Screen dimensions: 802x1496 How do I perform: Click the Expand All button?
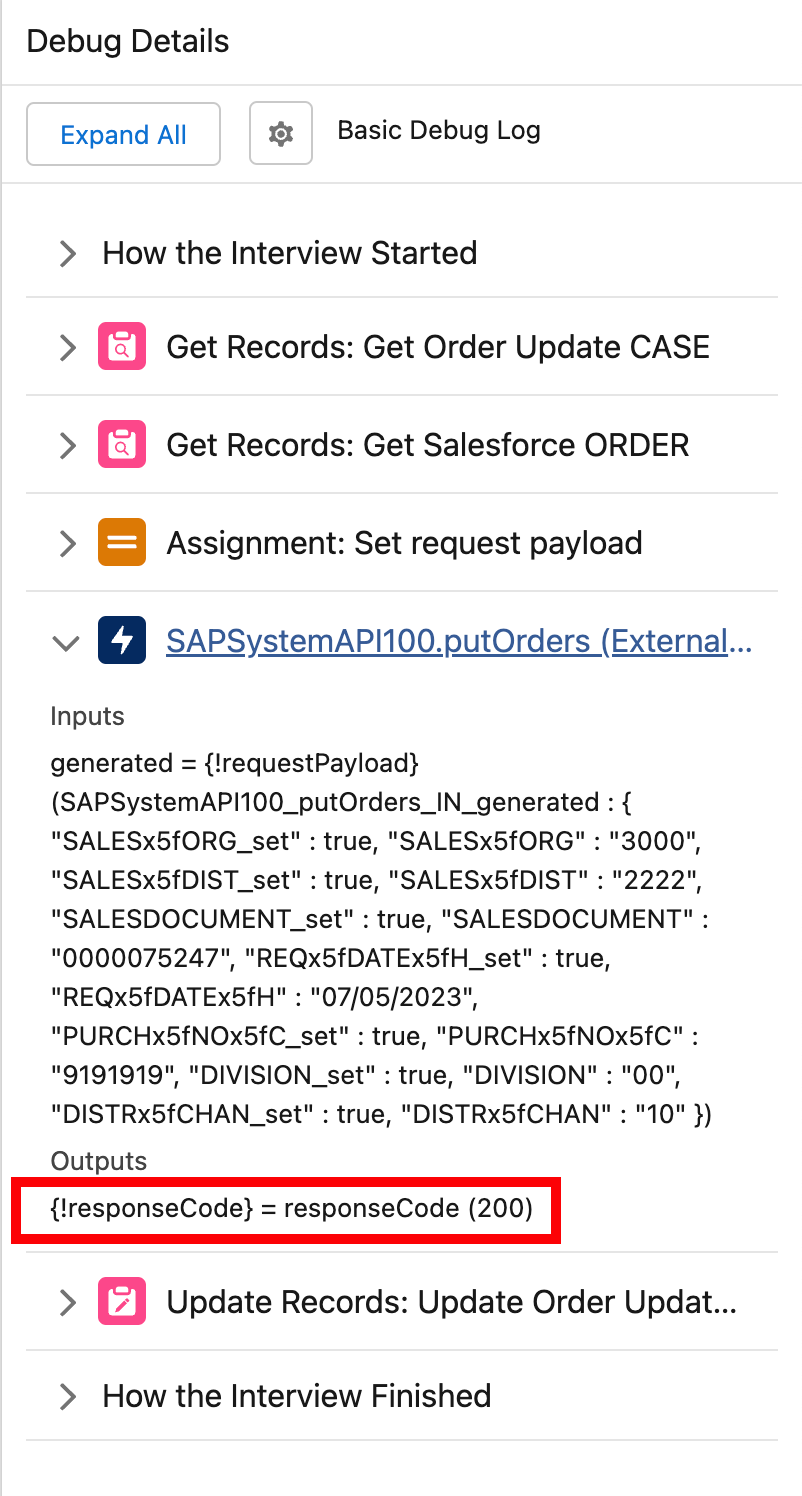(123, 134)
